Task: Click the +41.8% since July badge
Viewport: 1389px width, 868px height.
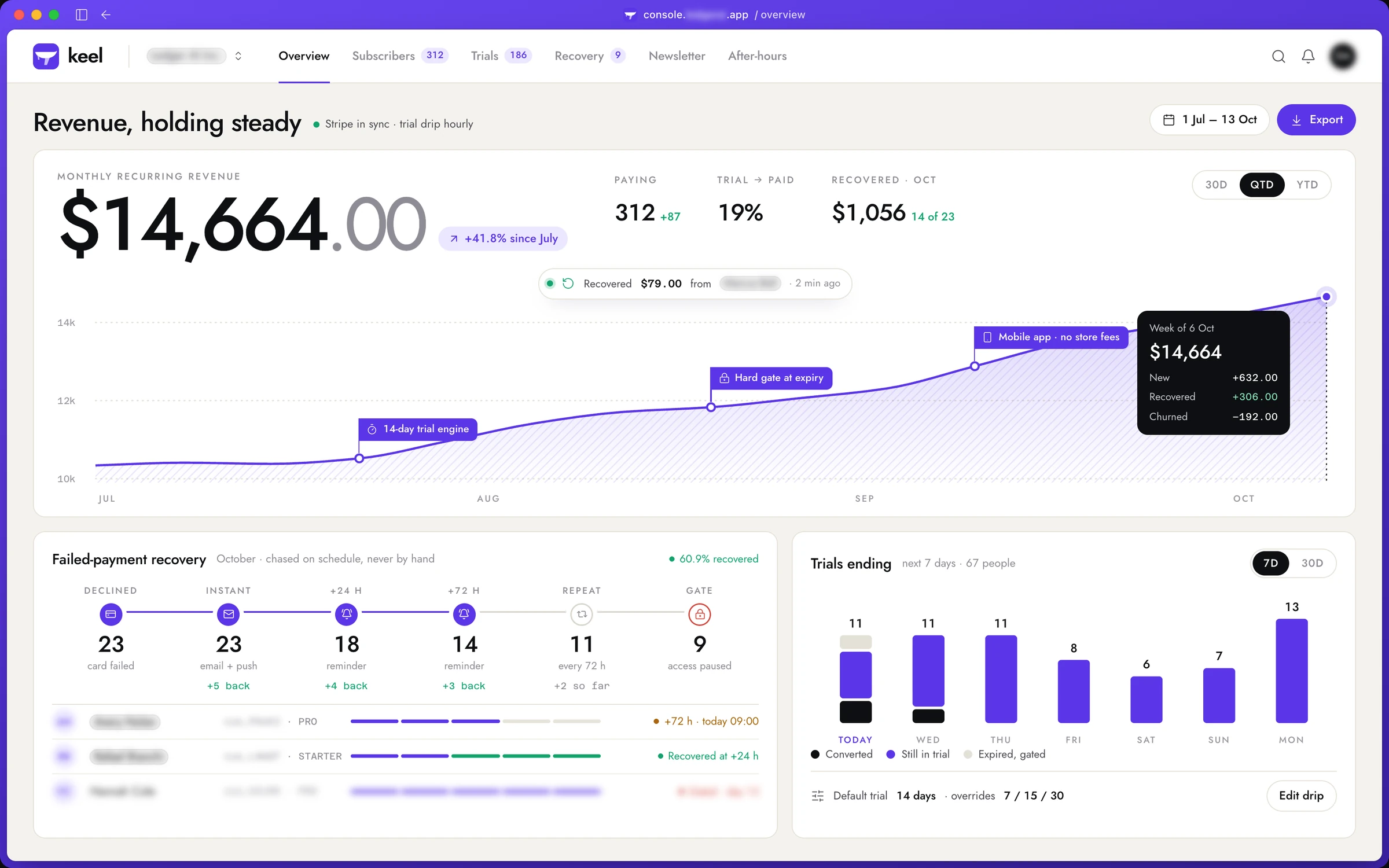Action: click(503, 238)
